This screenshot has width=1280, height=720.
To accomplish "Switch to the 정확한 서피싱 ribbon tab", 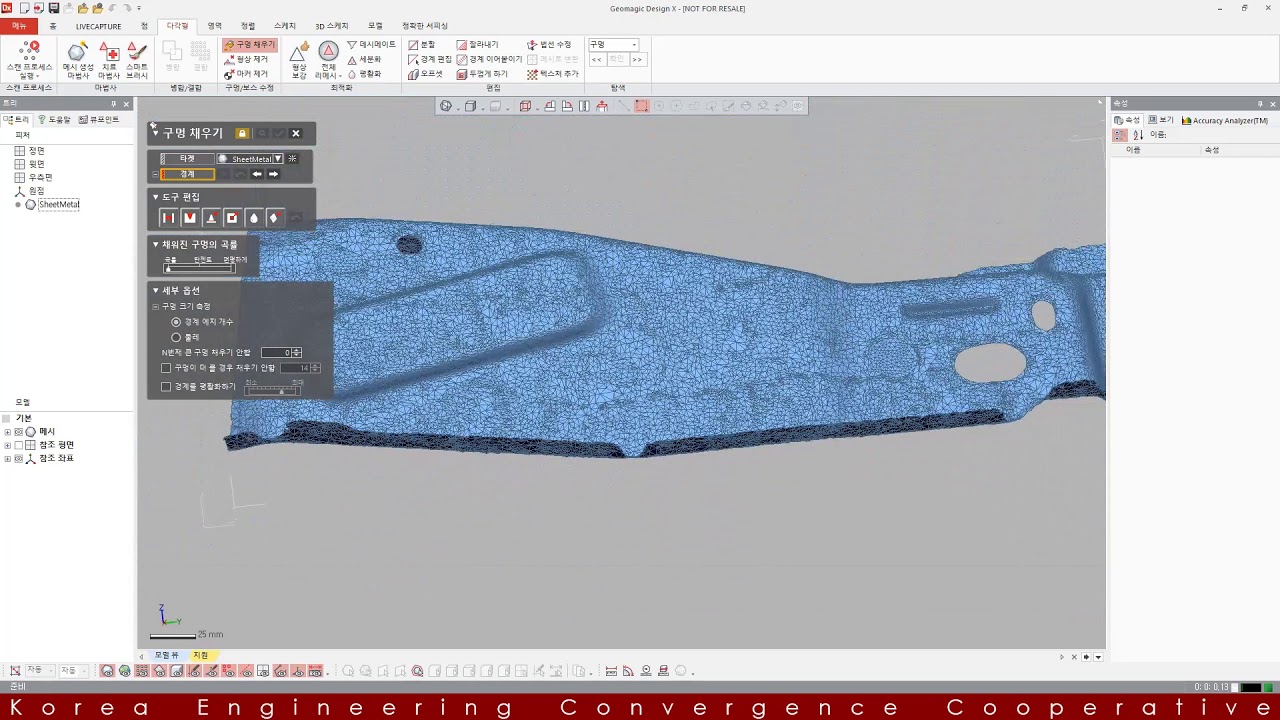I will pos(425,26).
